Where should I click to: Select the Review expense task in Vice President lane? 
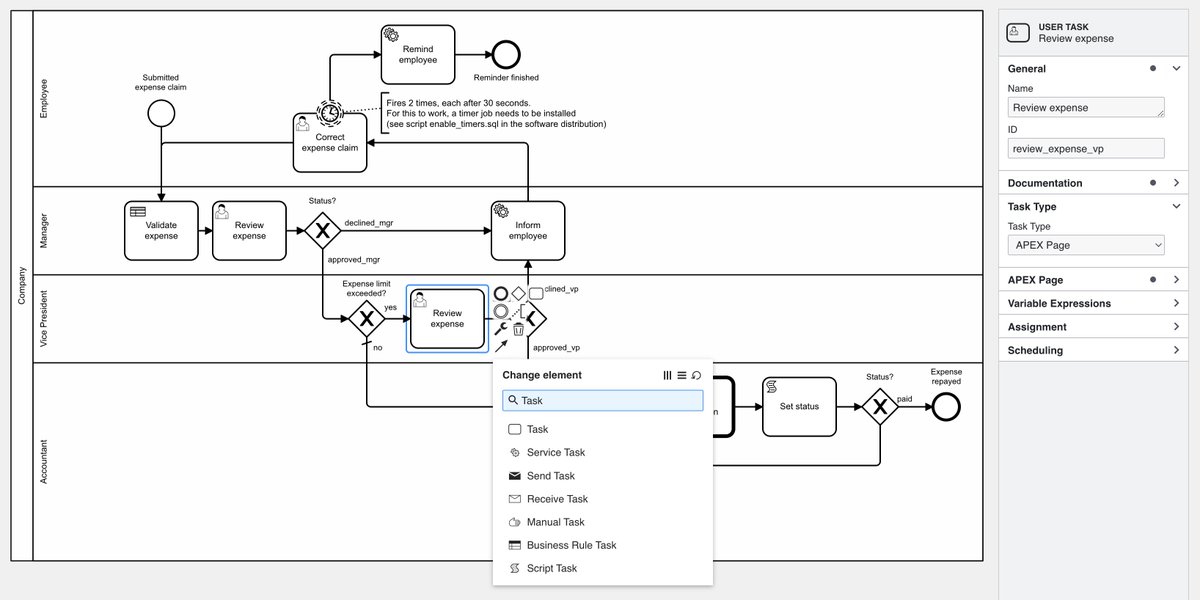447,319
